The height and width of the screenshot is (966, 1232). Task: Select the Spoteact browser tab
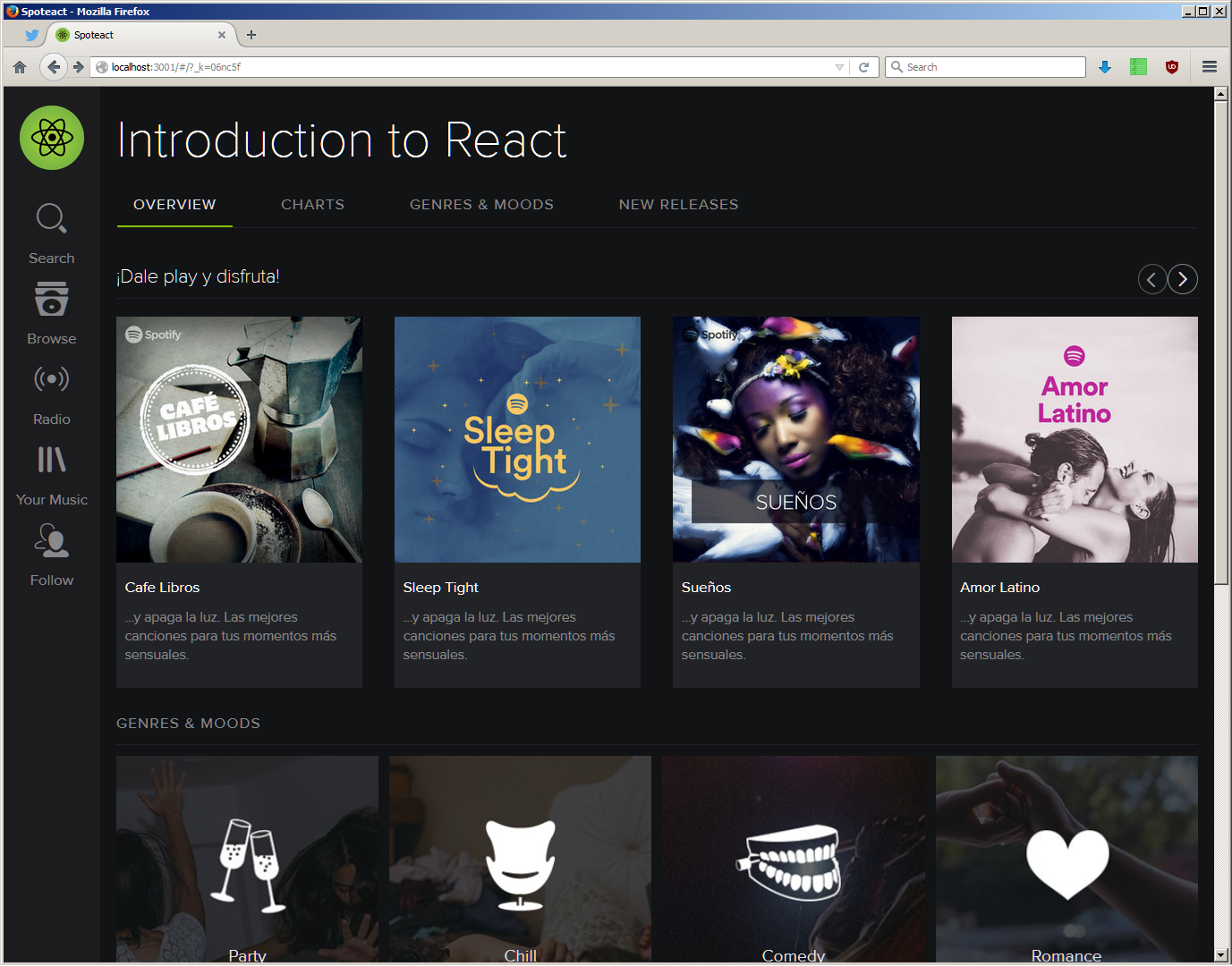[x=140, y=35]
